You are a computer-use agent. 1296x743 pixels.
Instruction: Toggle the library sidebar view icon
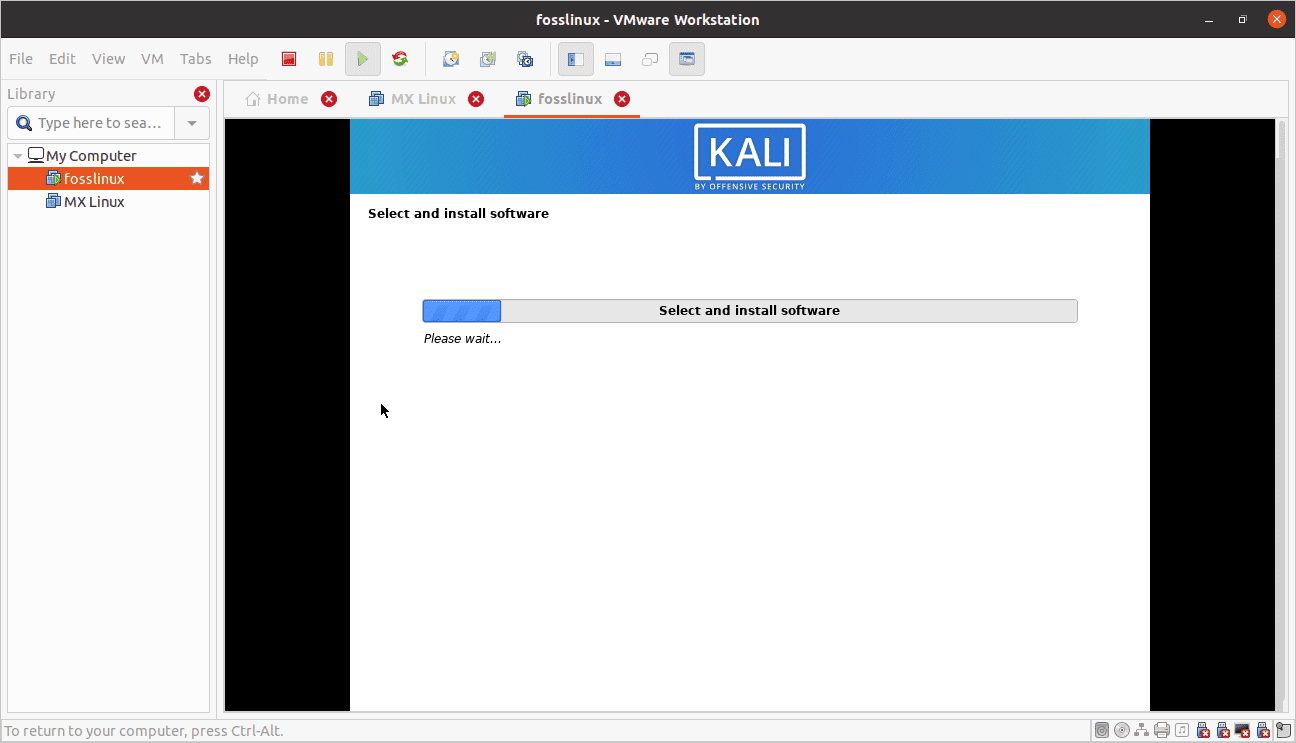tap(576, 59)
